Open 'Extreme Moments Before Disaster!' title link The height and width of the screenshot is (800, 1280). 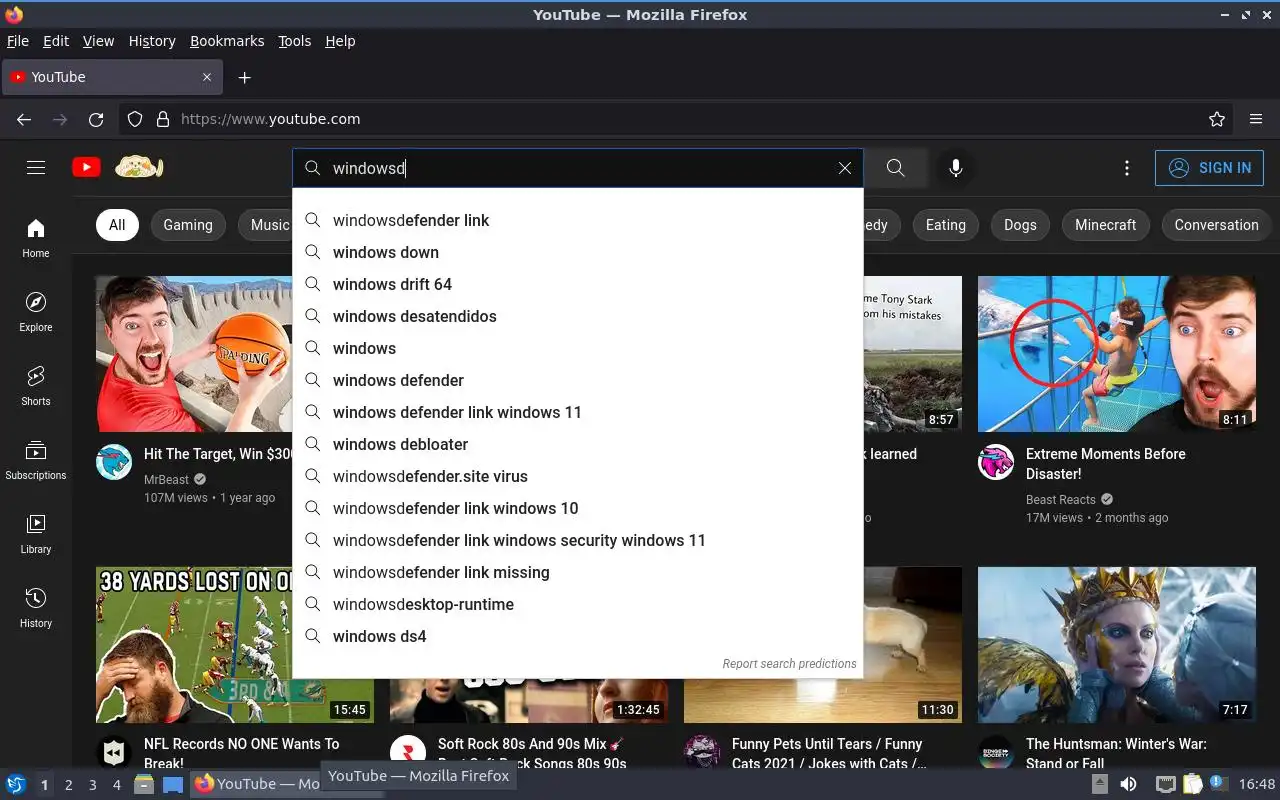1106,463
